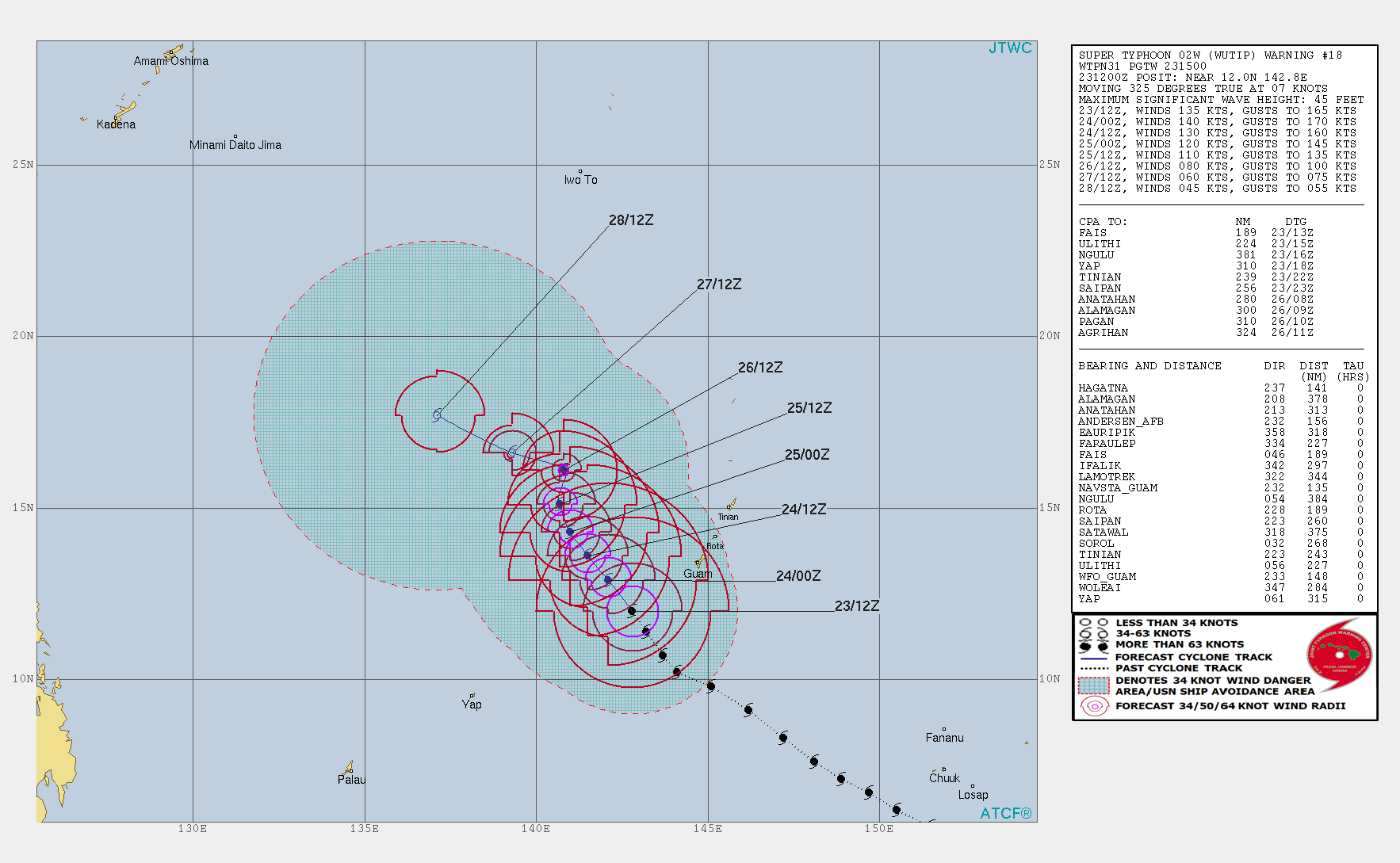This screenshot has height=863, width=1400.
Task: Click the FAIS 189 23/13Z CPA row
Action: point(1195,233)
